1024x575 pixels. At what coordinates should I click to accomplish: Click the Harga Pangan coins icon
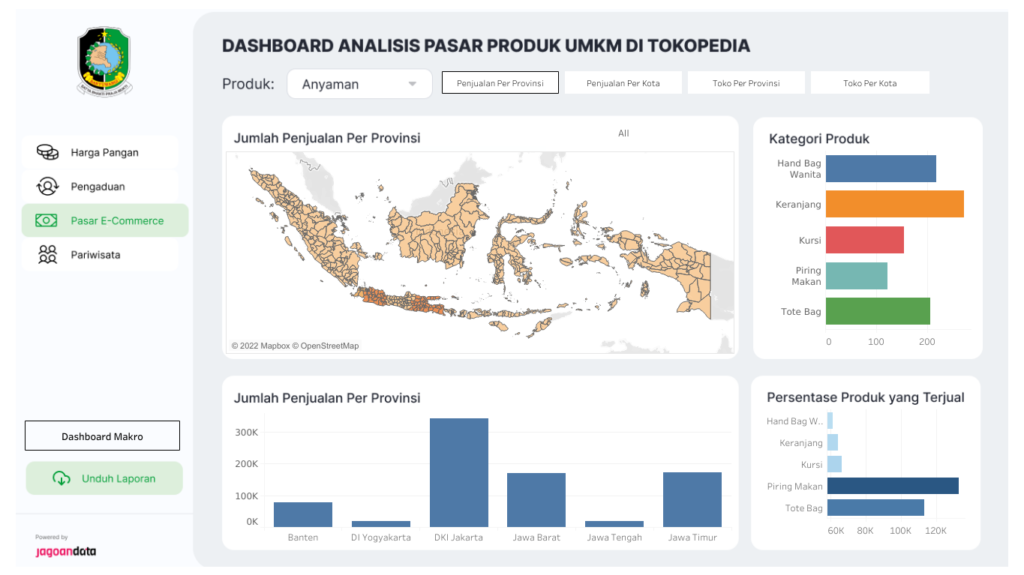pyautogui.click(x=47, y=152)
